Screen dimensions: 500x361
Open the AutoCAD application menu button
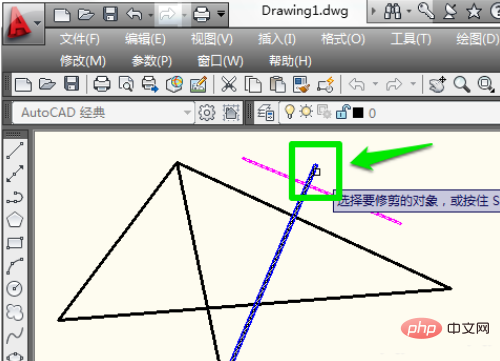(23, 24)
